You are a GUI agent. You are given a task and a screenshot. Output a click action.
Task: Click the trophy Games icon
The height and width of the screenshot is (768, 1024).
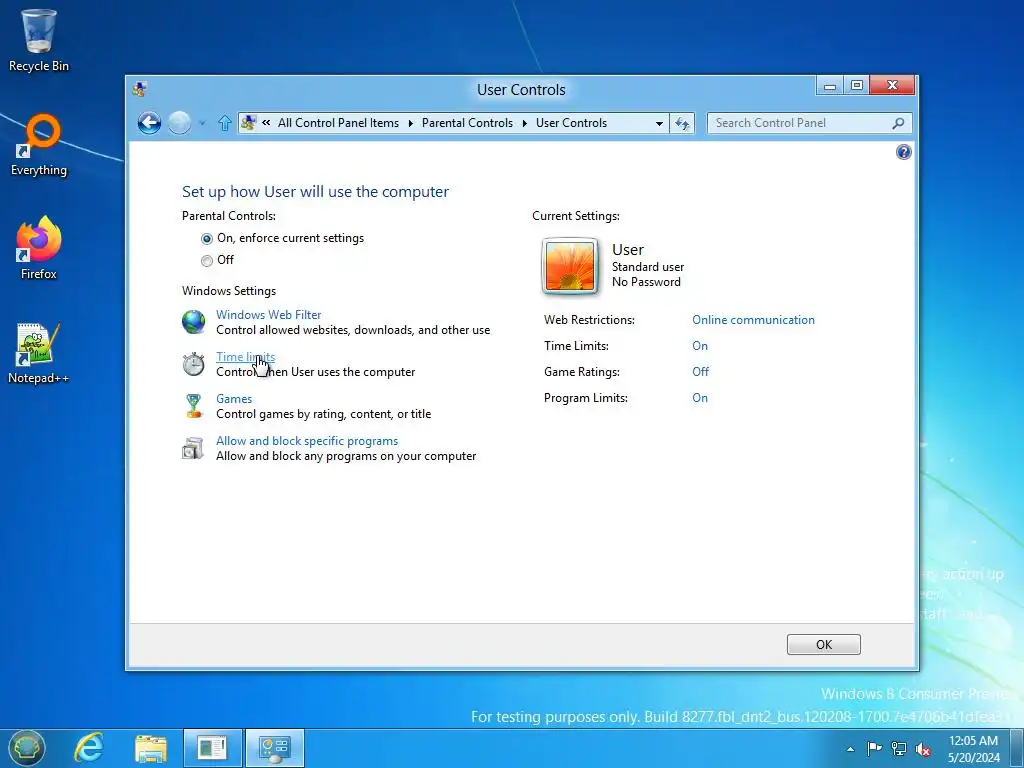[193, 406]
